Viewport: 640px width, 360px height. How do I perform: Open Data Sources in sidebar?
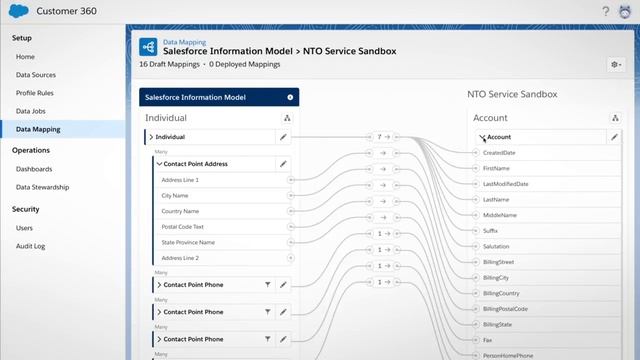(36, 75)
